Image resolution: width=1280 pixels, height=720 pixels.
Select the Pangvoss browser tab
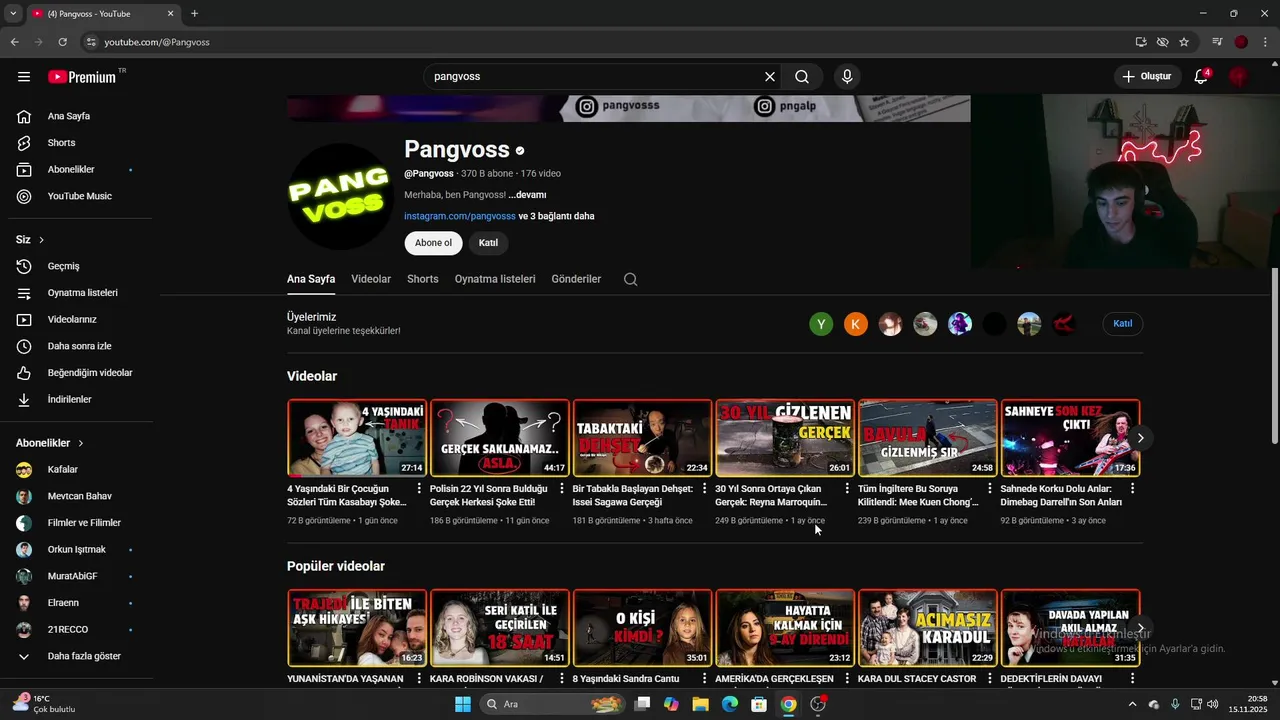point(103,14)
